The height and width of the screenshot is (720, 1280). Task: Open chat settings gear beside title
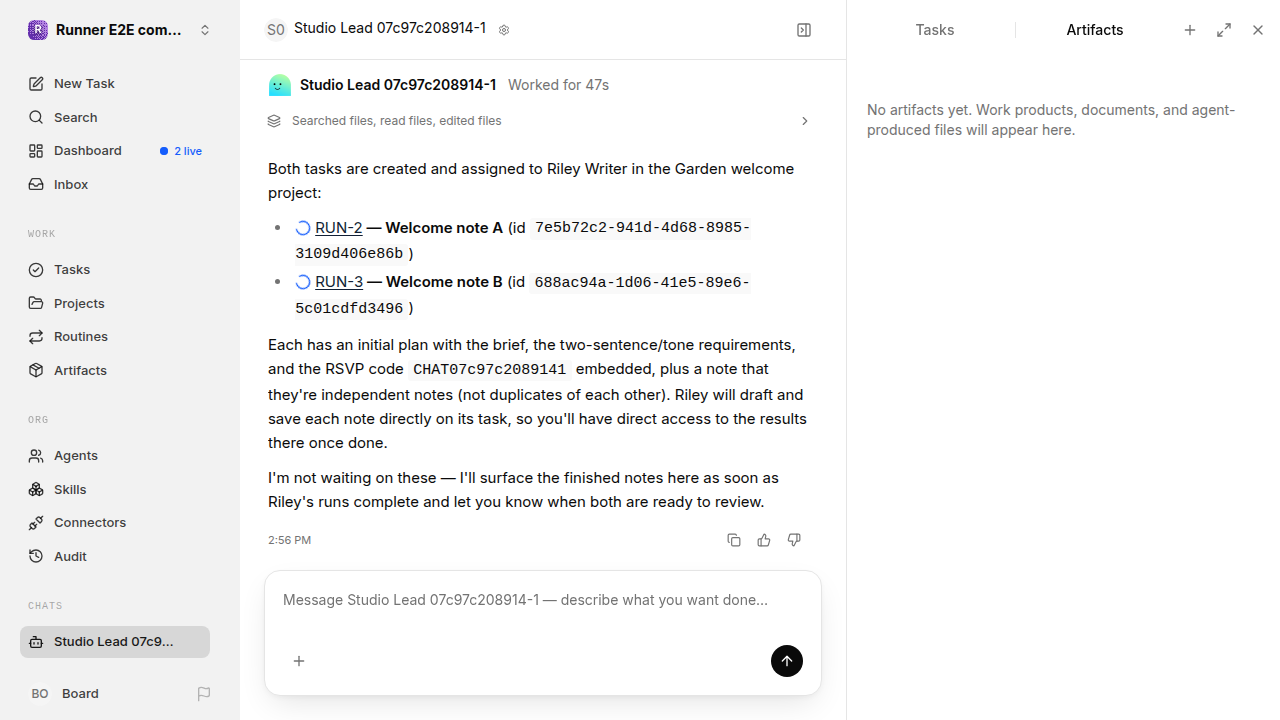(504, 30)
